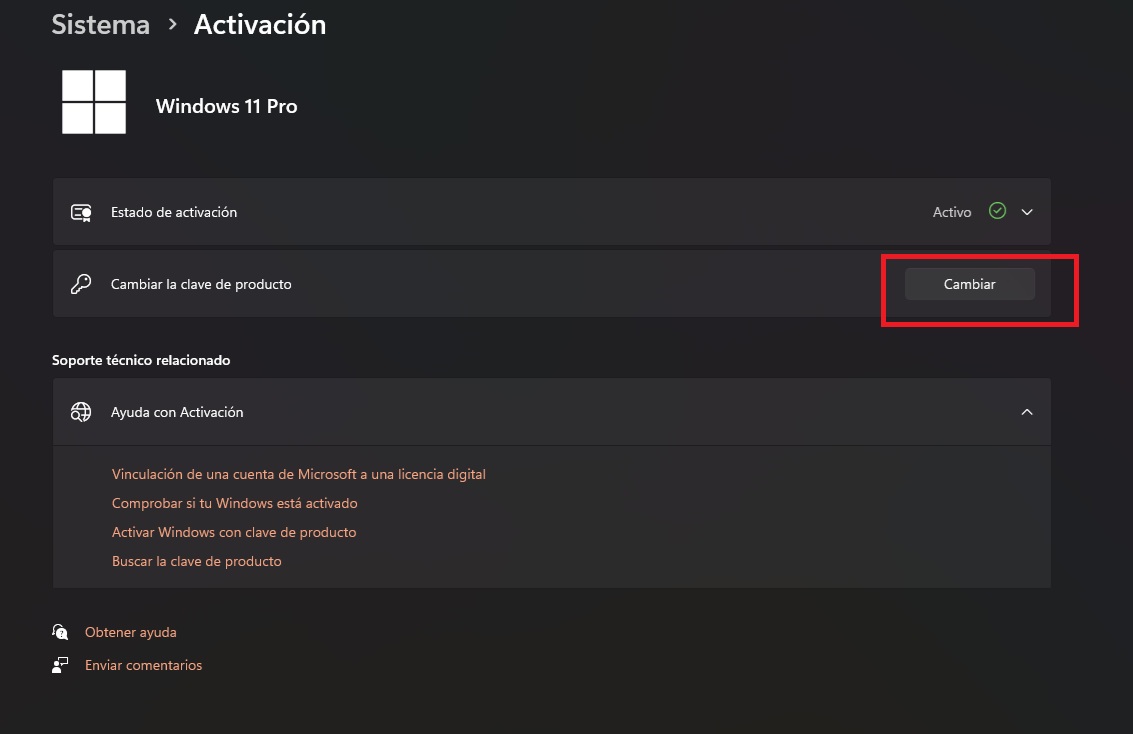Open Comprobar si tu Windows está activado

click(234, 503)
